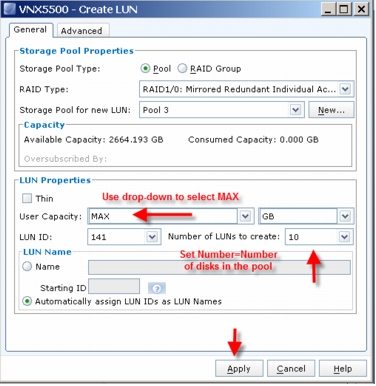Viewport: 376px width, 386px height.
Task: Select Automatically assign LUN IDs as LUN Names
Action: pos(27,301)
